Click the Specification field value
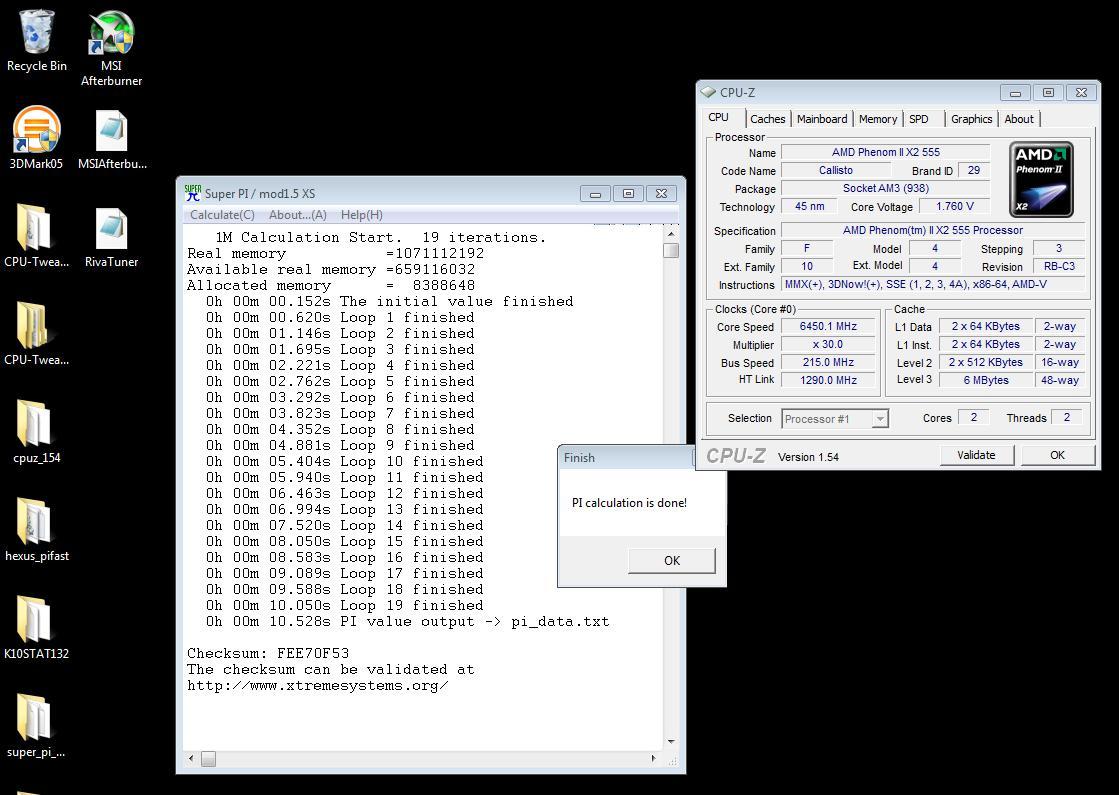Screen dimensions: 1119x795 933,231
